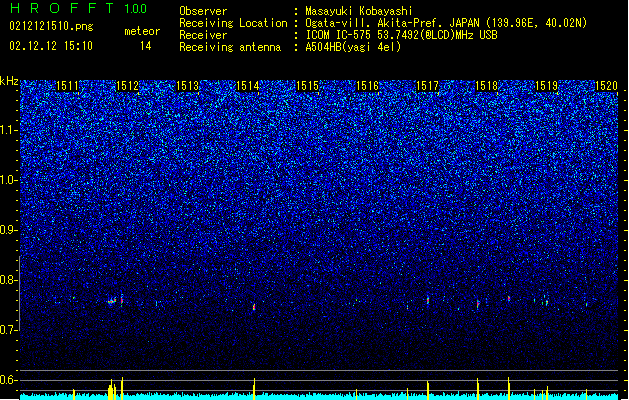Select the ICOM IC-575 53.7492 MHz USB text

[x=402, y=35]
